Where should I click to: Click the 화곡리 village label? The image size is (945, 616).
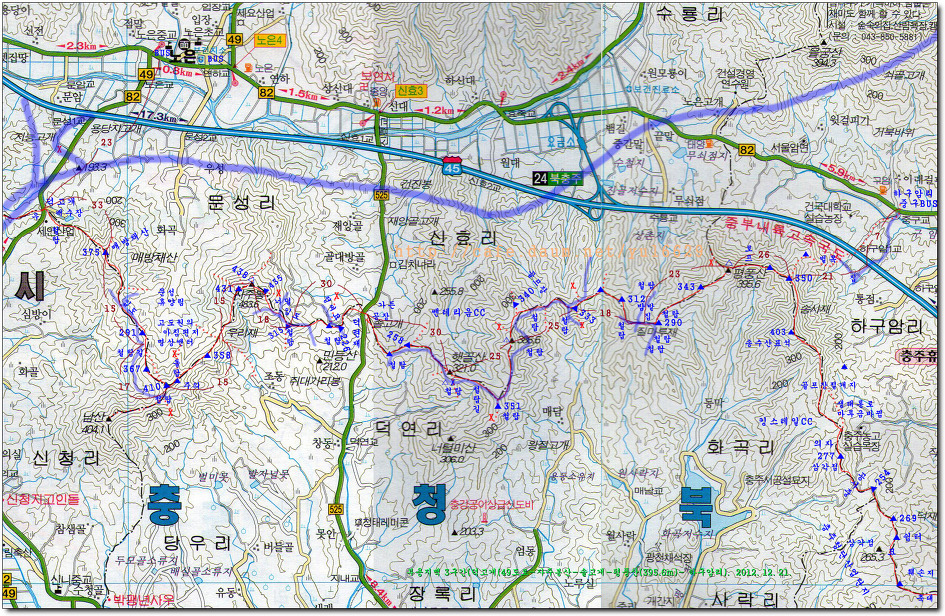[741, 447]
